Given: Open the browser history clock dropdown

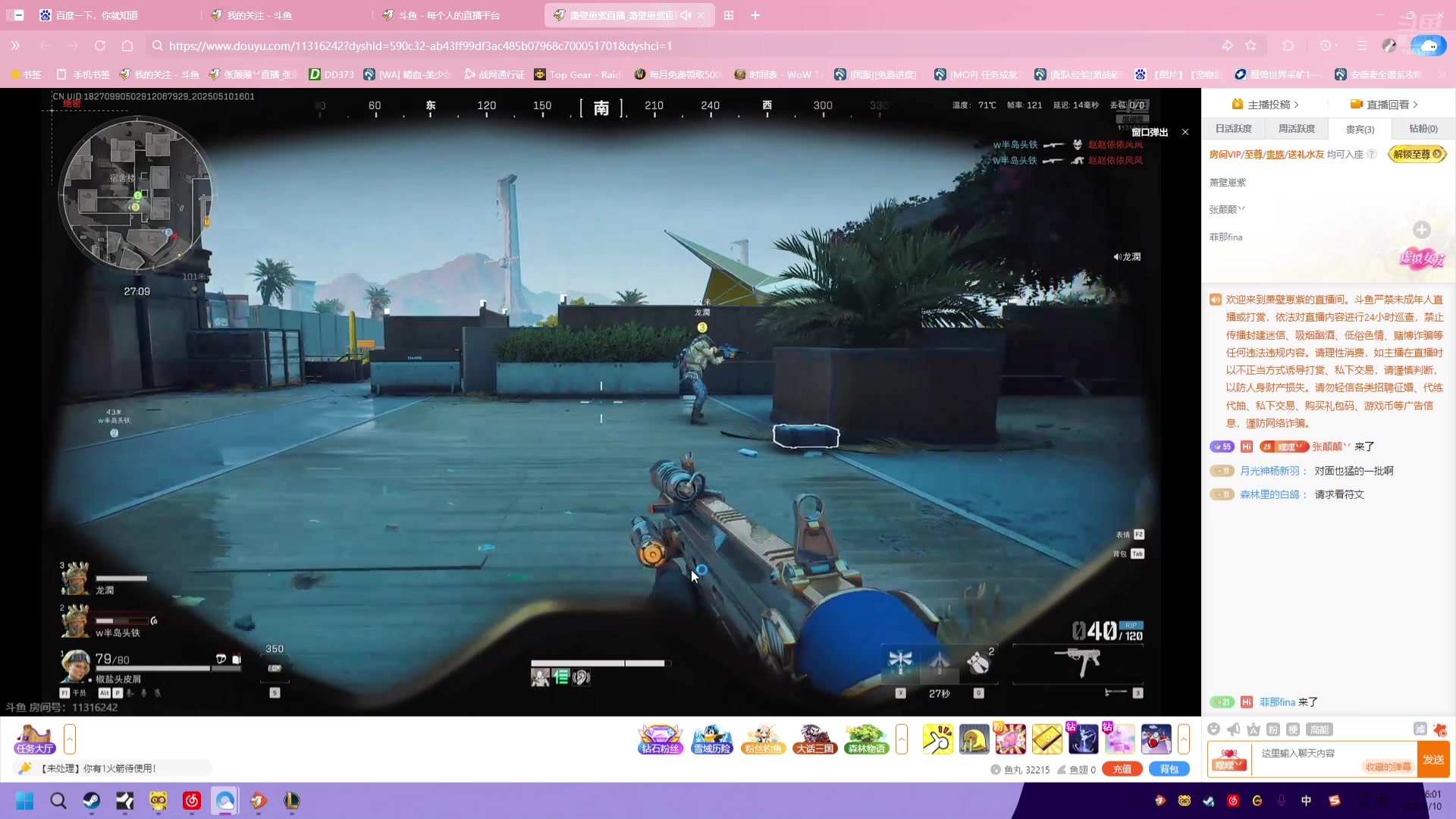Looking at the screenshot, I should pyautogui.click(x=1328, y=45).
